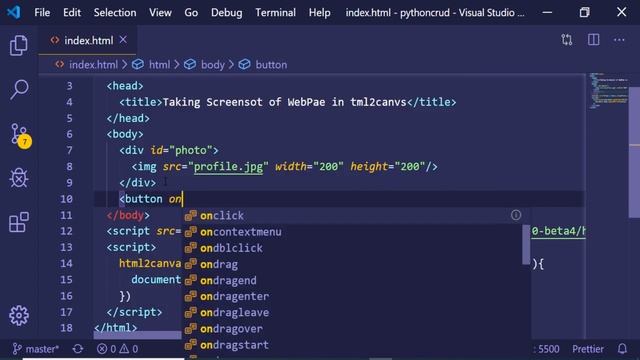The height and width of the screenshot is (360, 640).
Task: Click the <body> opening tag
Action: (x=125, y=134)
